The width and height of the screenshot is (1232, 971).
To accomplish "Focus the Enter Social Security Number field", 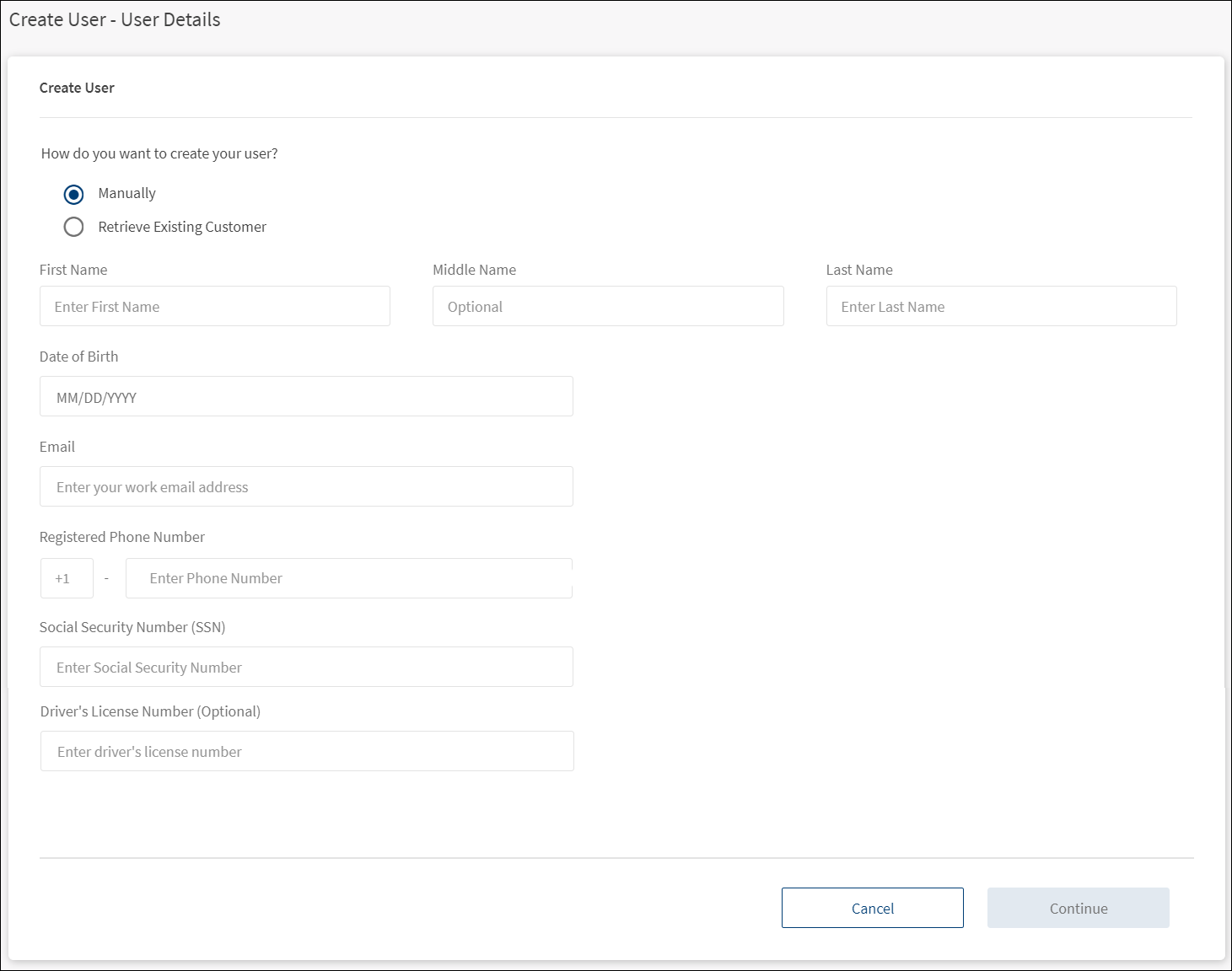I will (306, 668).
